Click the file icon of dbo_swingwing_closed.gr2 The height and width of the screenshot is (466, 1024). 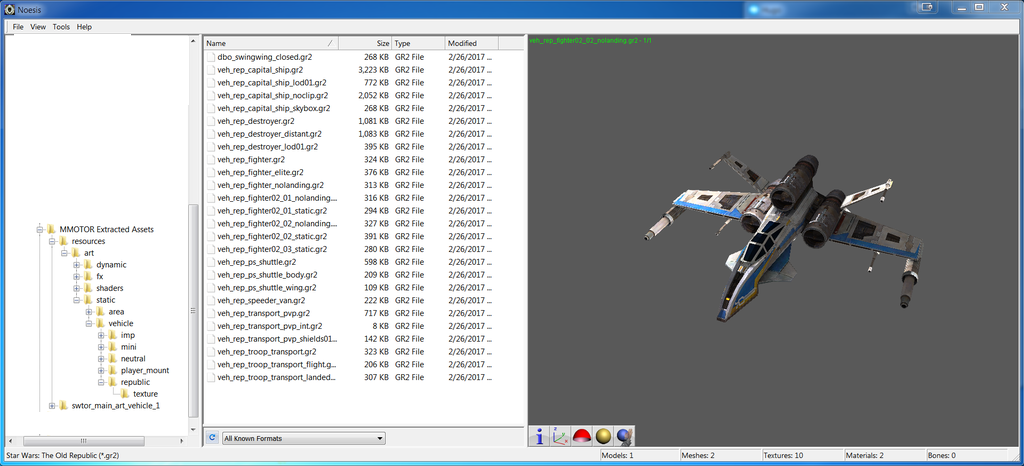(x=210, y=57)
